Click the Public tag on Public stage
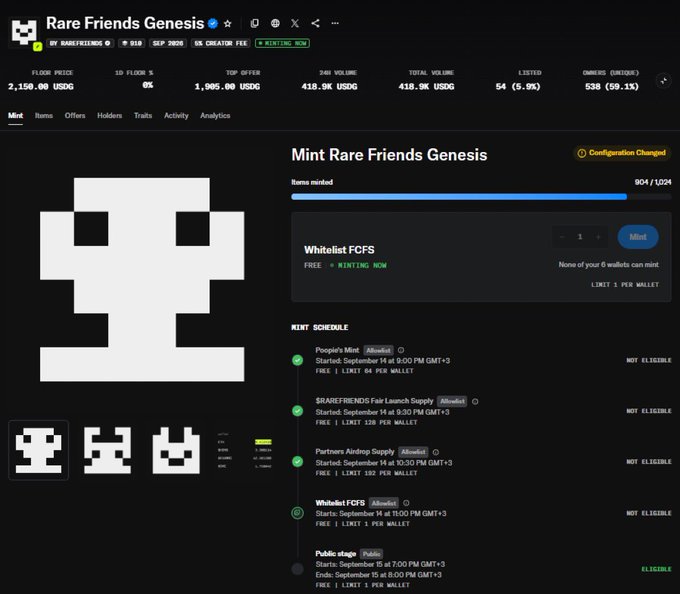Image resolution: width=680 pixels, height=594 pixels. pos(371,554)
